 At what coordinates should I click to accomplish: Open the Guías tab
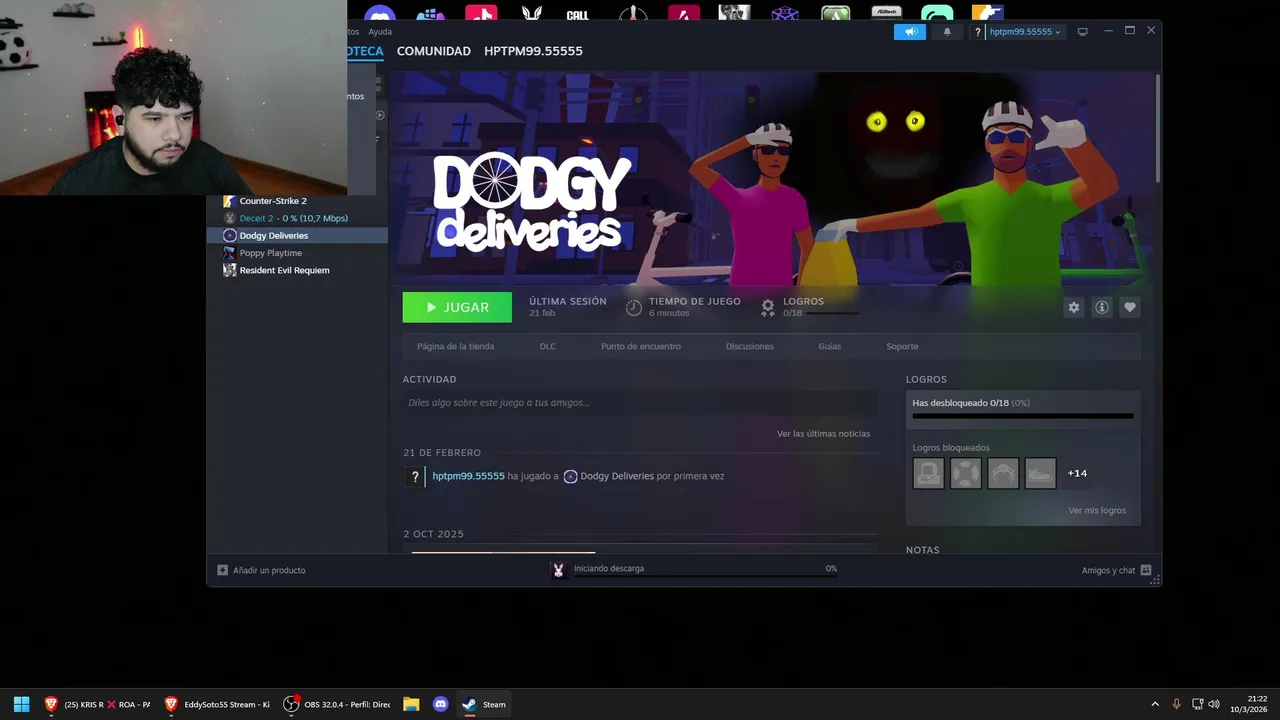[830, 346]
